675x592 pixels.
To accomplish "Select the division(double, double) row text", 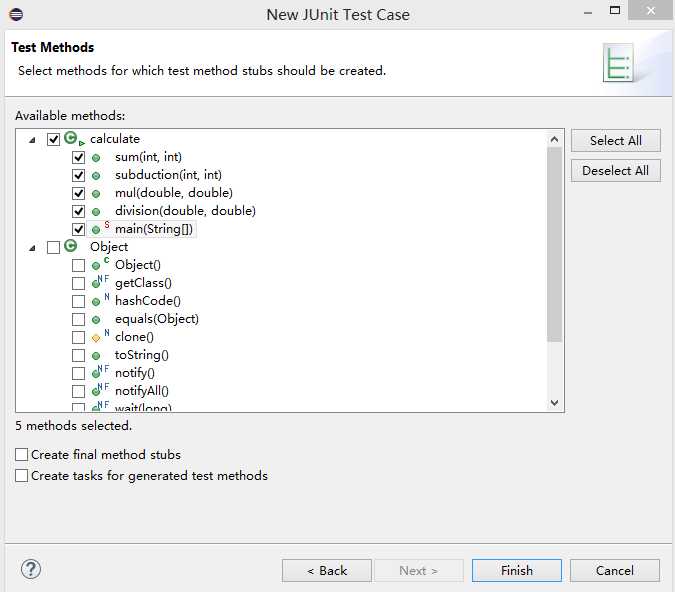I will 186,211.
